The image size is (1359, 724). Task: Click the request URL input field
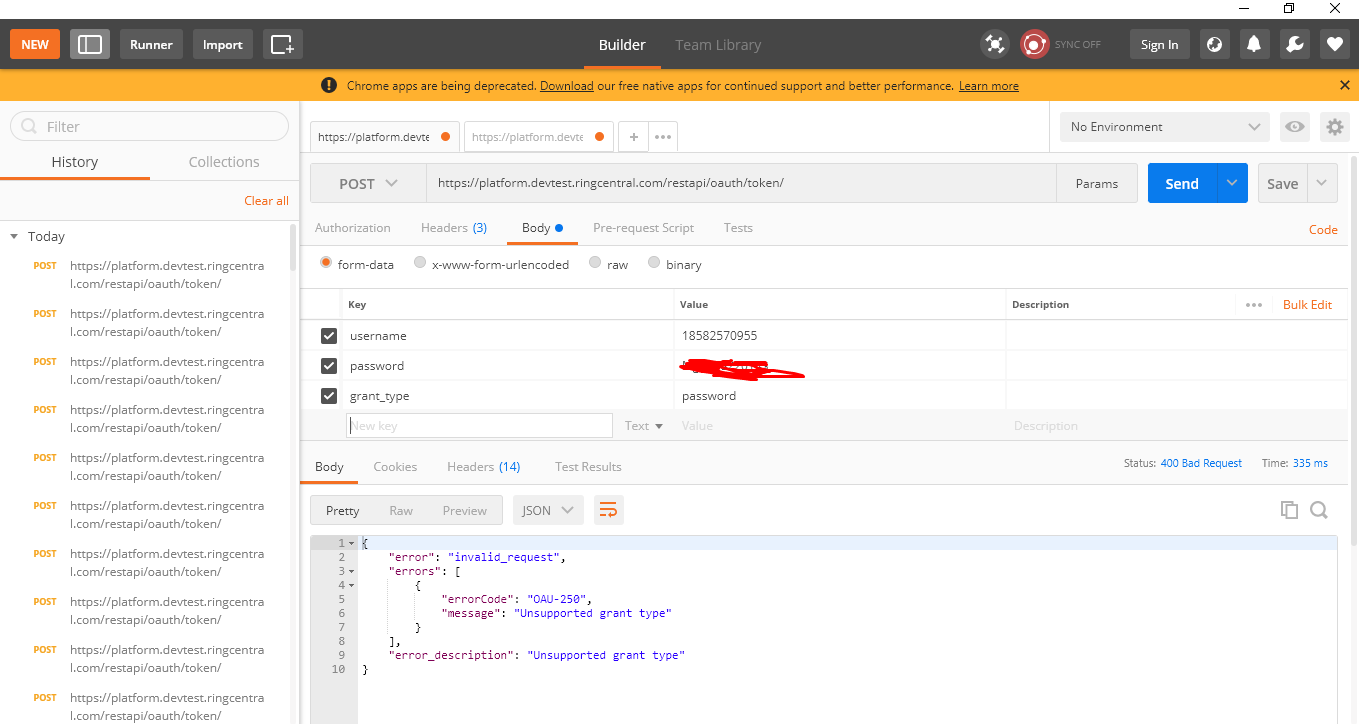coord(741,183)
